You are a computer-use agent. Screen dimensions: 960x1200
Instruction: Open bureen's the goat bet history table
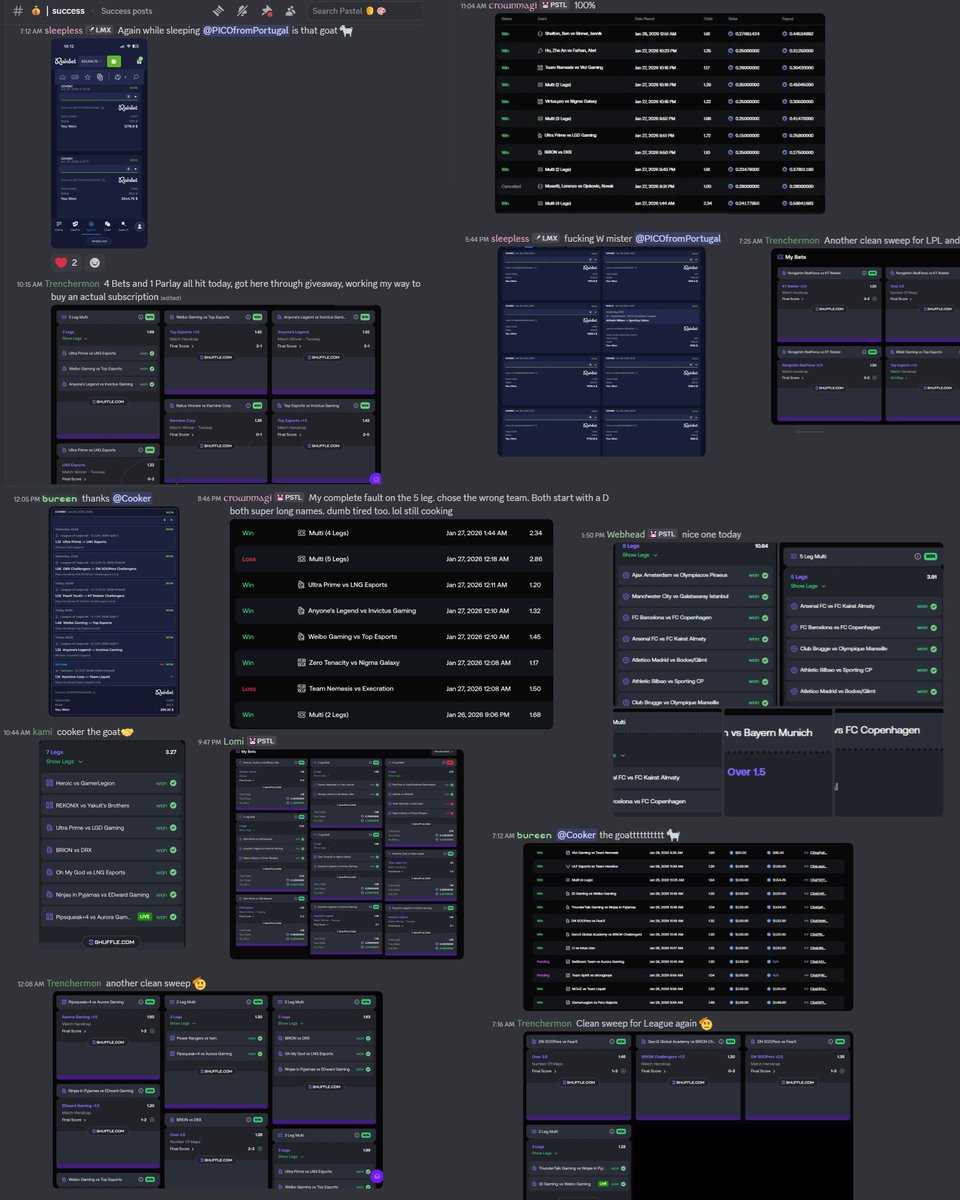tap(688, 927)
